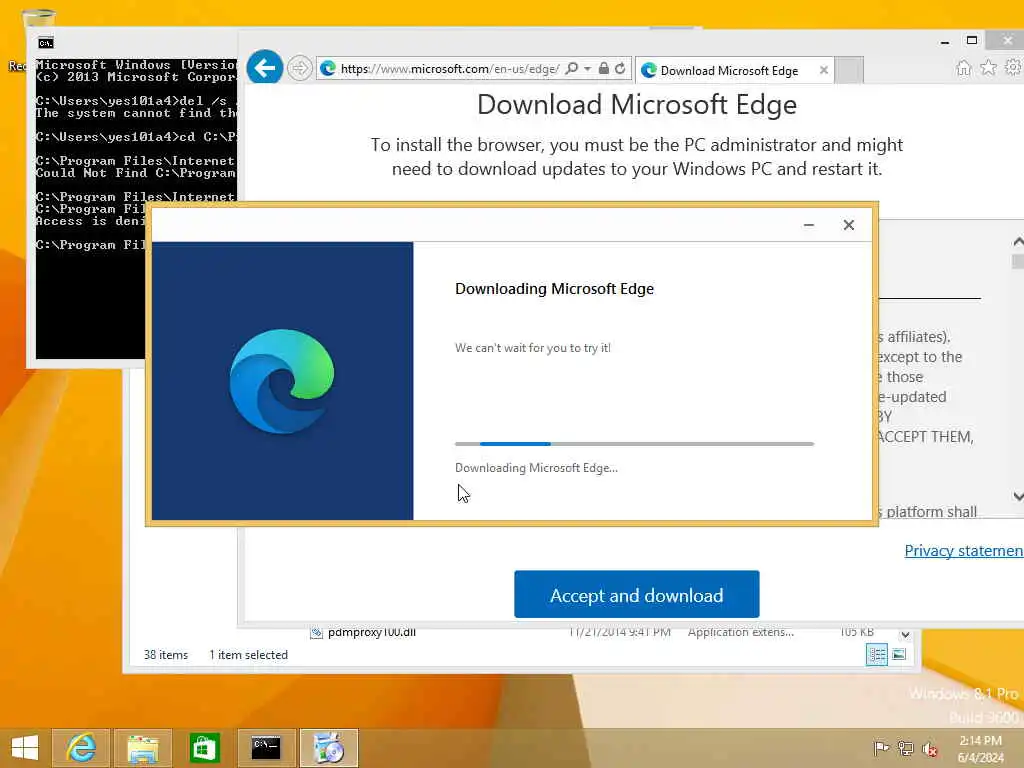Screen dimensions: 1024x768
Task: Click the pdmproxy100.dll file icon
Action: [x=316, y=632]
